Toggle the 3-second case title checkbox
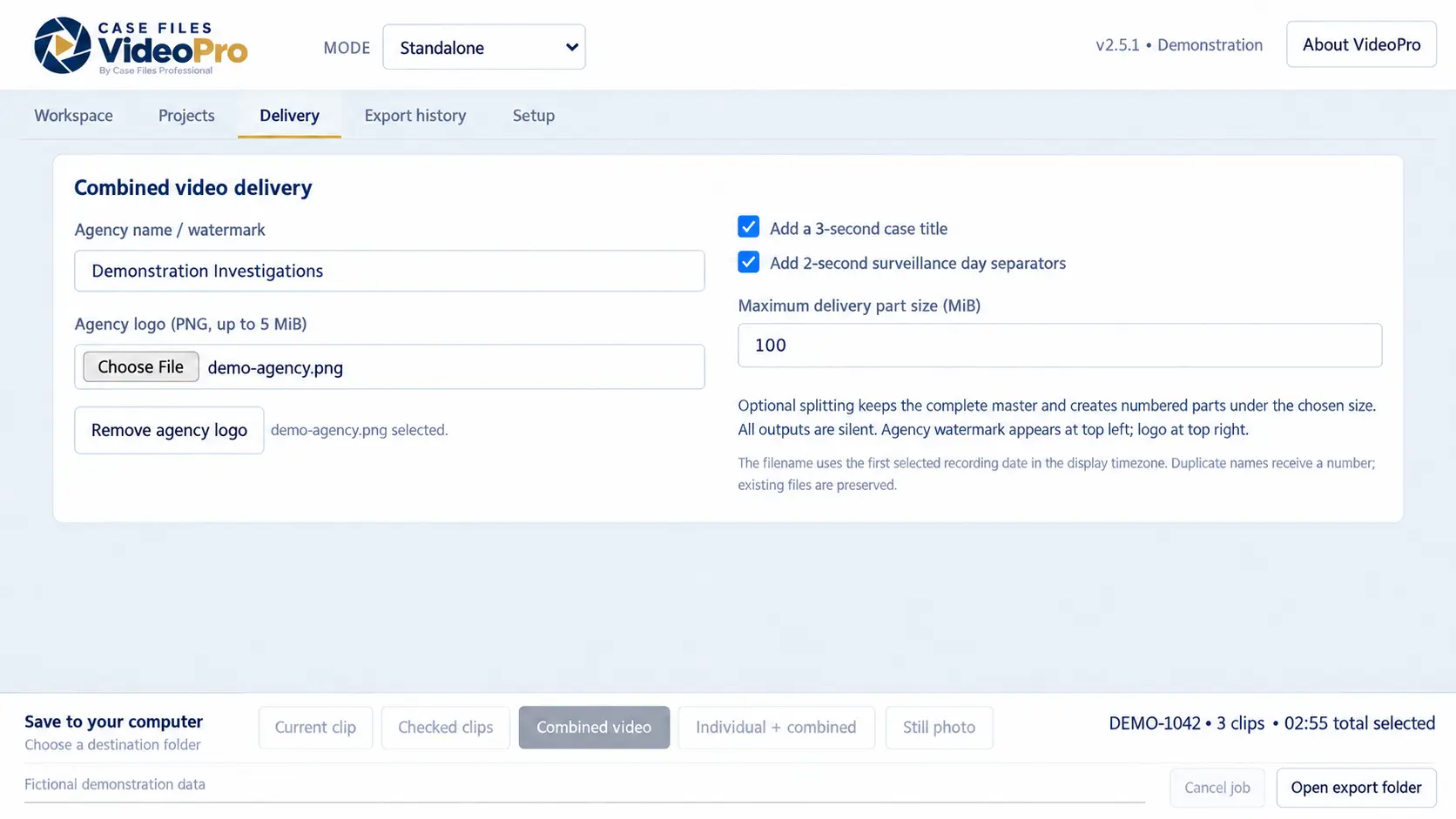This screenshot has height=819, width=1456. 748,227
